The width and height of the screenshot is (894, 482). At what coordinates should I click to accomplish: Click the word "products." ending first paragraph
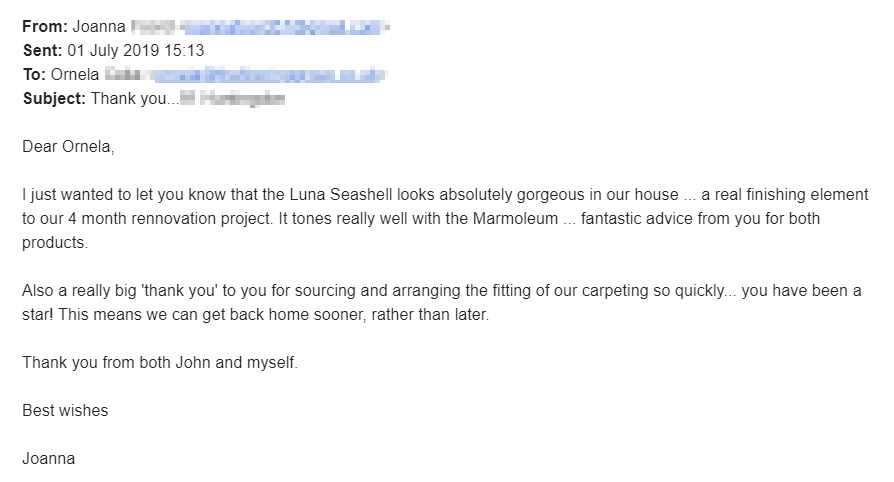pos(55,242)
